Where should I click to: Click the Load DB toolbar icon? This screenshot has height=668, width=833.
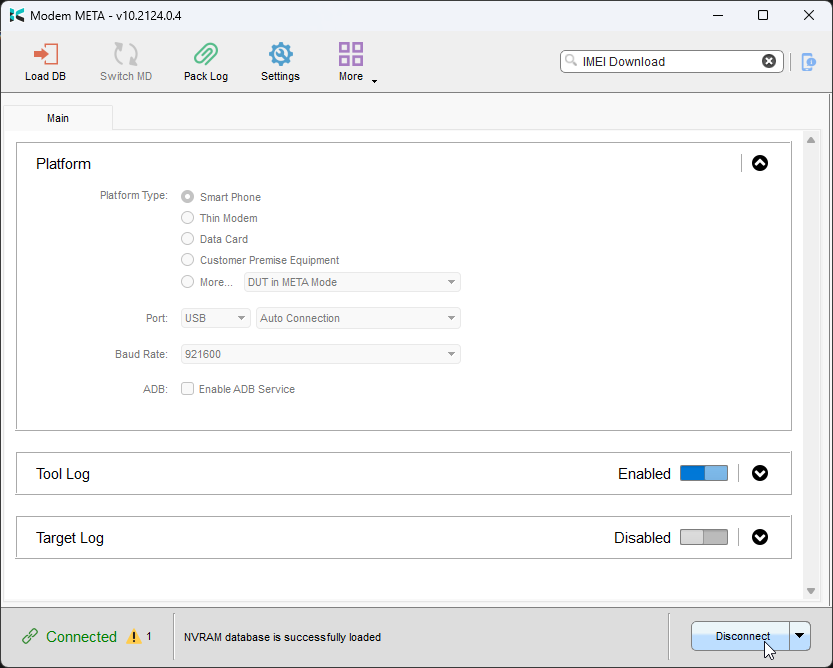point(45,55)
